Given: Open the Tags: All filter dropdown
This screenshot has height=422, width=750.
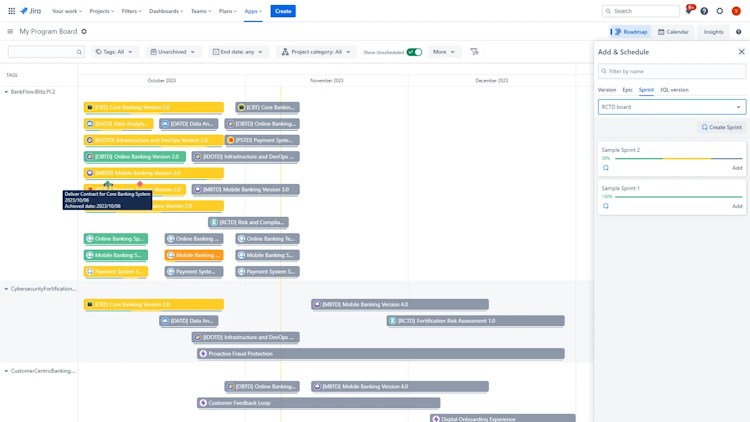Looking at the screenshot, I should point(114,52).
